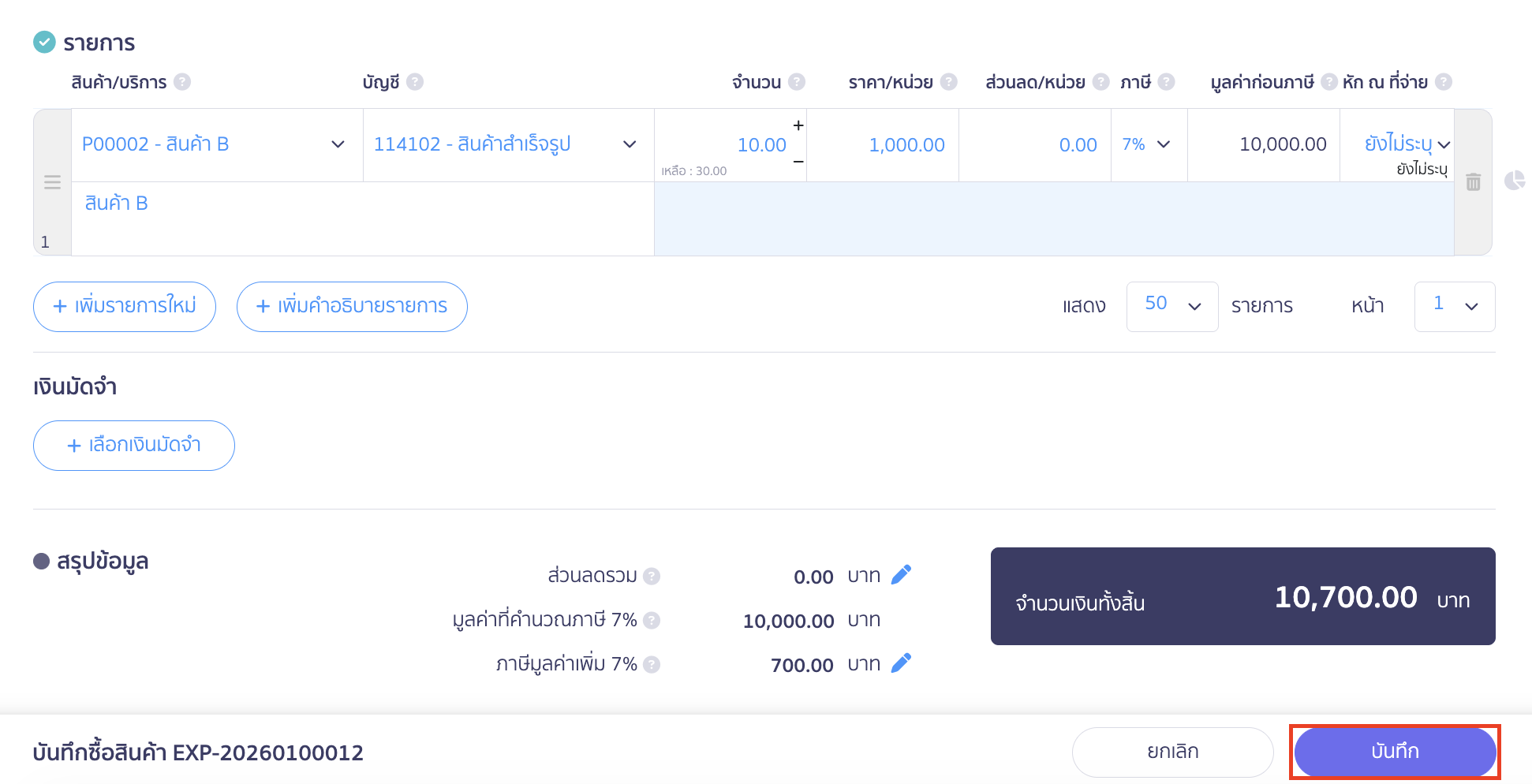Open the pie chart icon beside the line item
The image size is (1532, 784).
click(x=1516, y=181)
